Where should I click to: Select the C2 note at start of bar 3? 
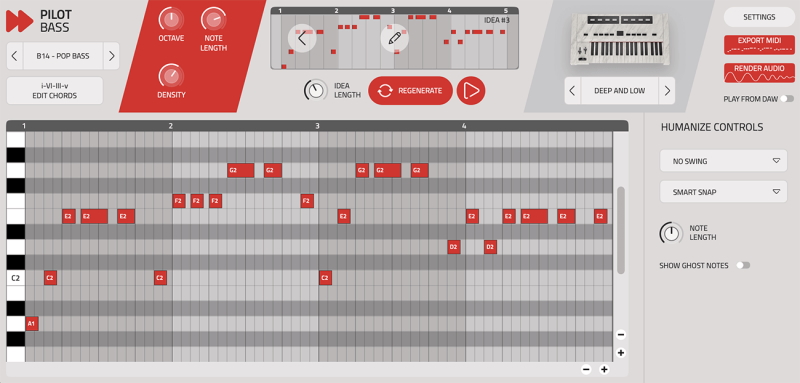(x=326, y=277)
